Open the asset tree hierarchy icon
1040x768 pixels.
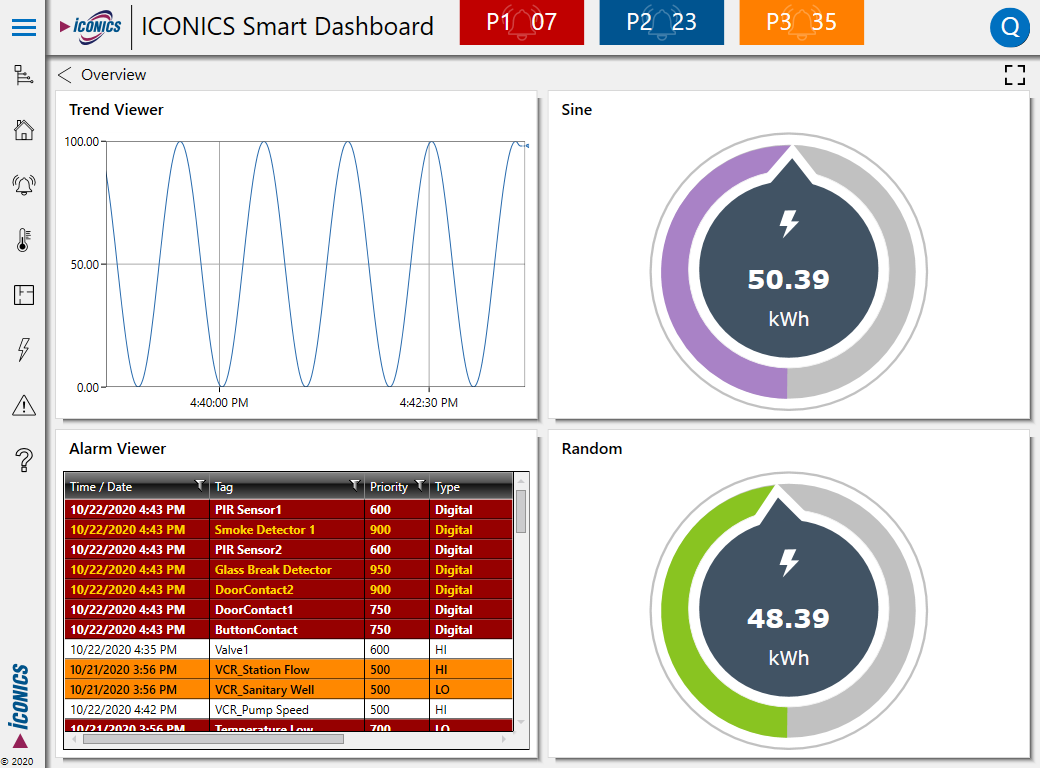coord(23,75)
